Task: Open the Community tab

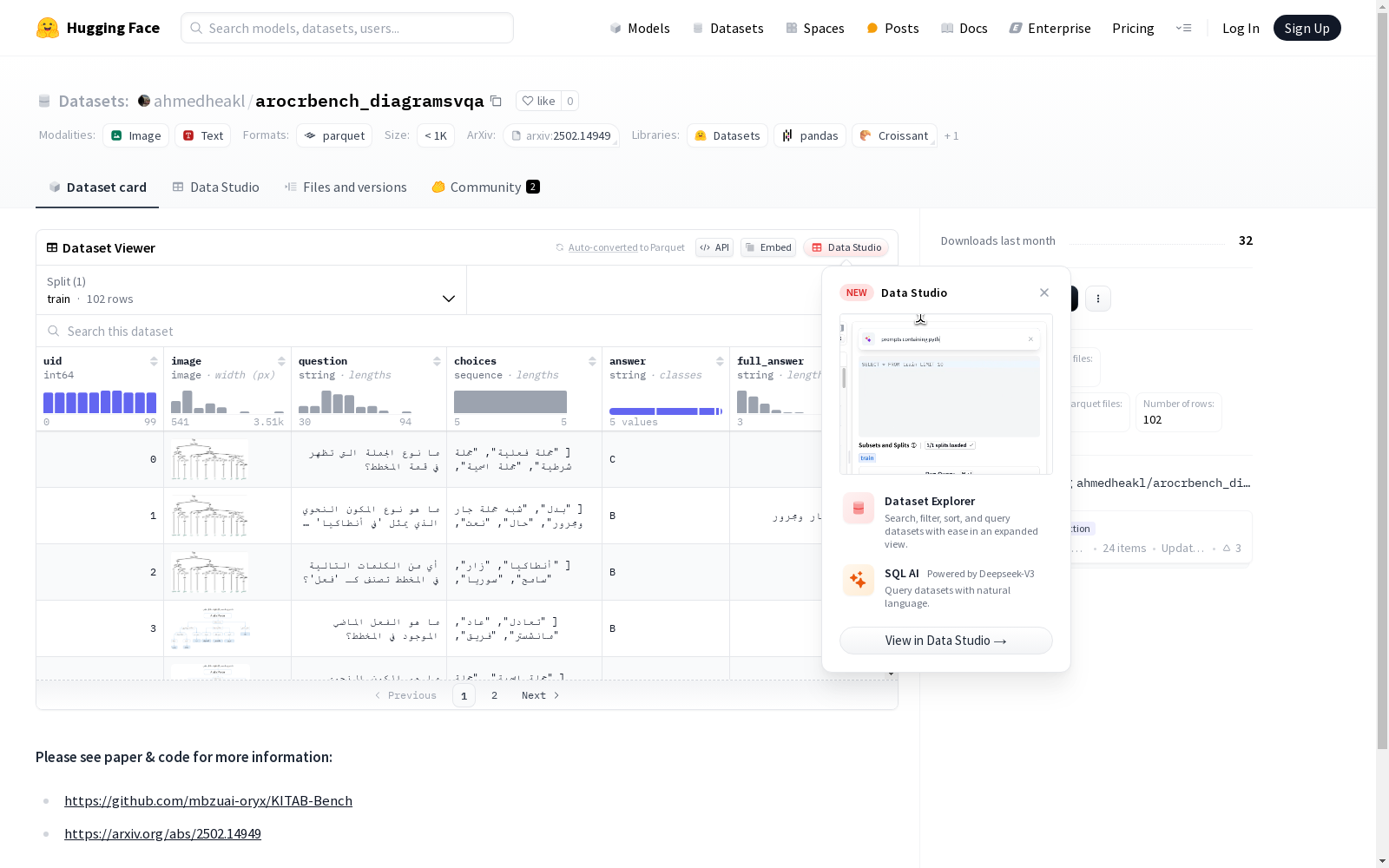Action: pos(486,187)
